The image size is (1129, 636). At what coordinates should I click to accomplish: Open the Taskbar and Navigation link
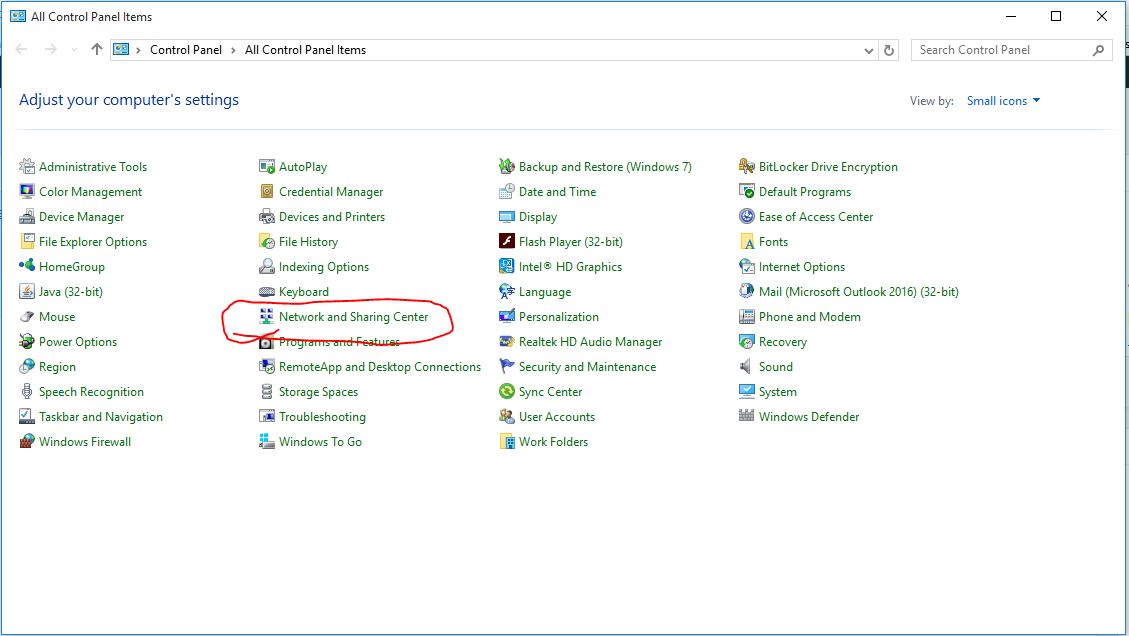(x=101, y=417)
